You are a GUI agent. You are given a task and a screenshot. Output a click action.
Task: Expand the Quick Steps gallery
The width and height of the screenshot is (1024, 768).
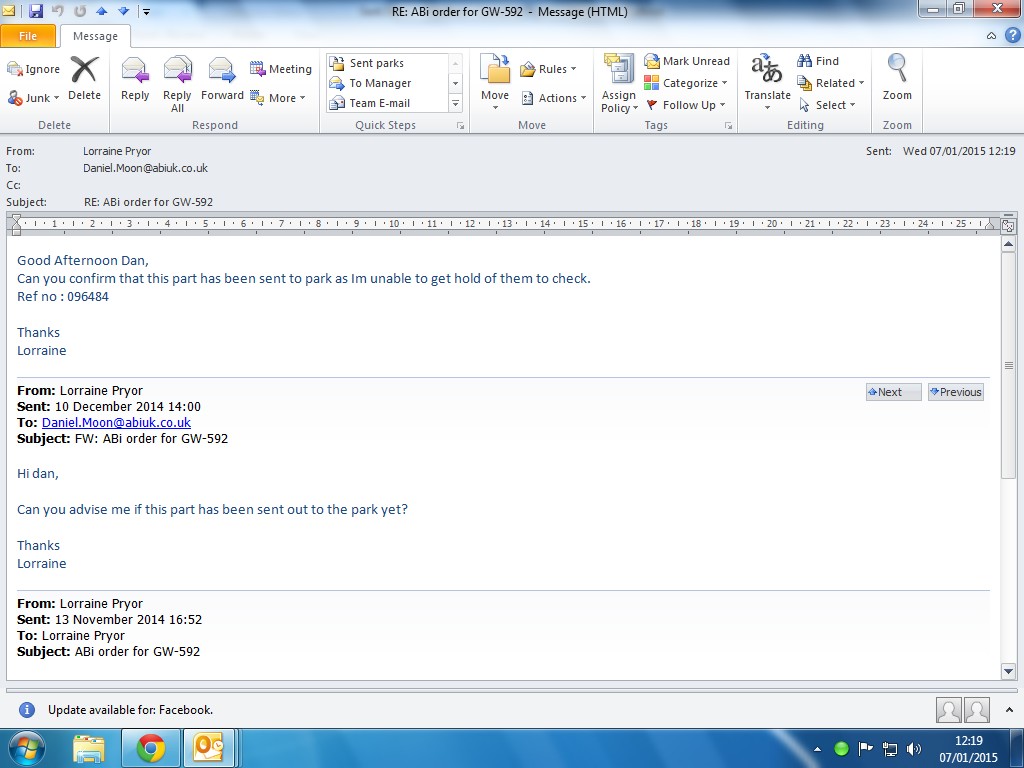(x=456, y=103)
